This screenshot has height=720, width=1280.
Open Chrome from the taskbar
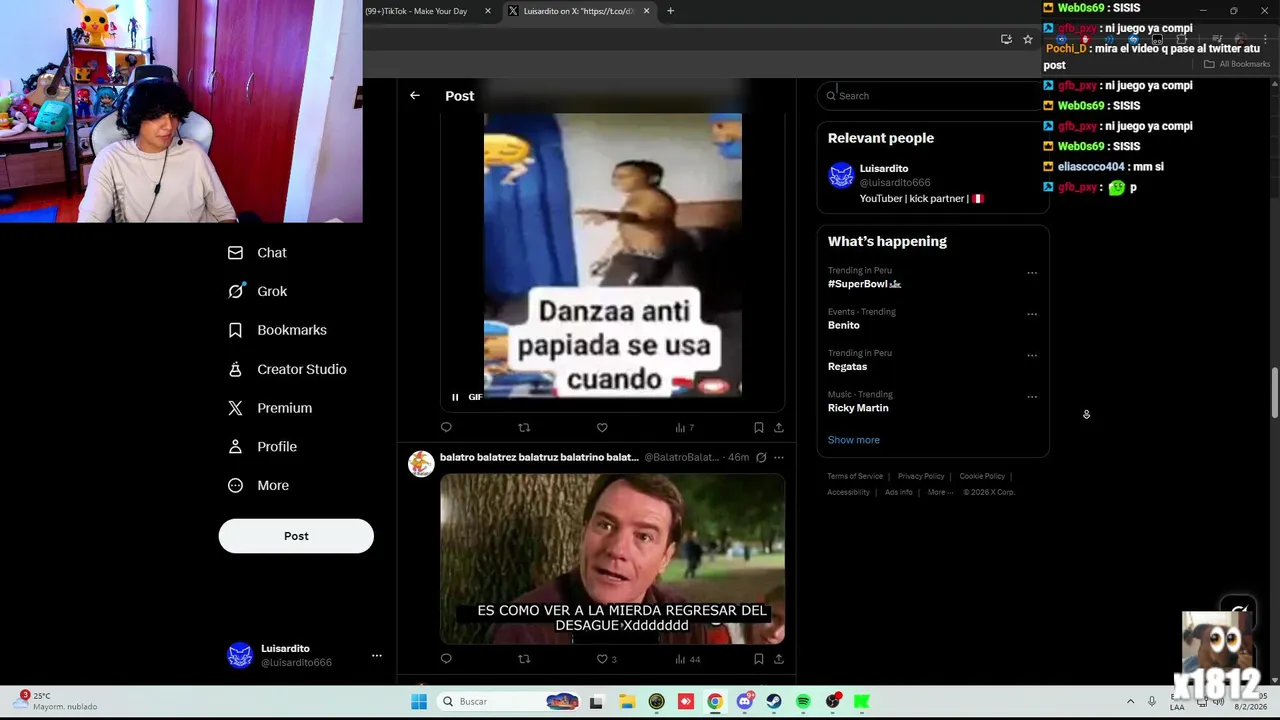pyautogui.click(x=715, y=702)
